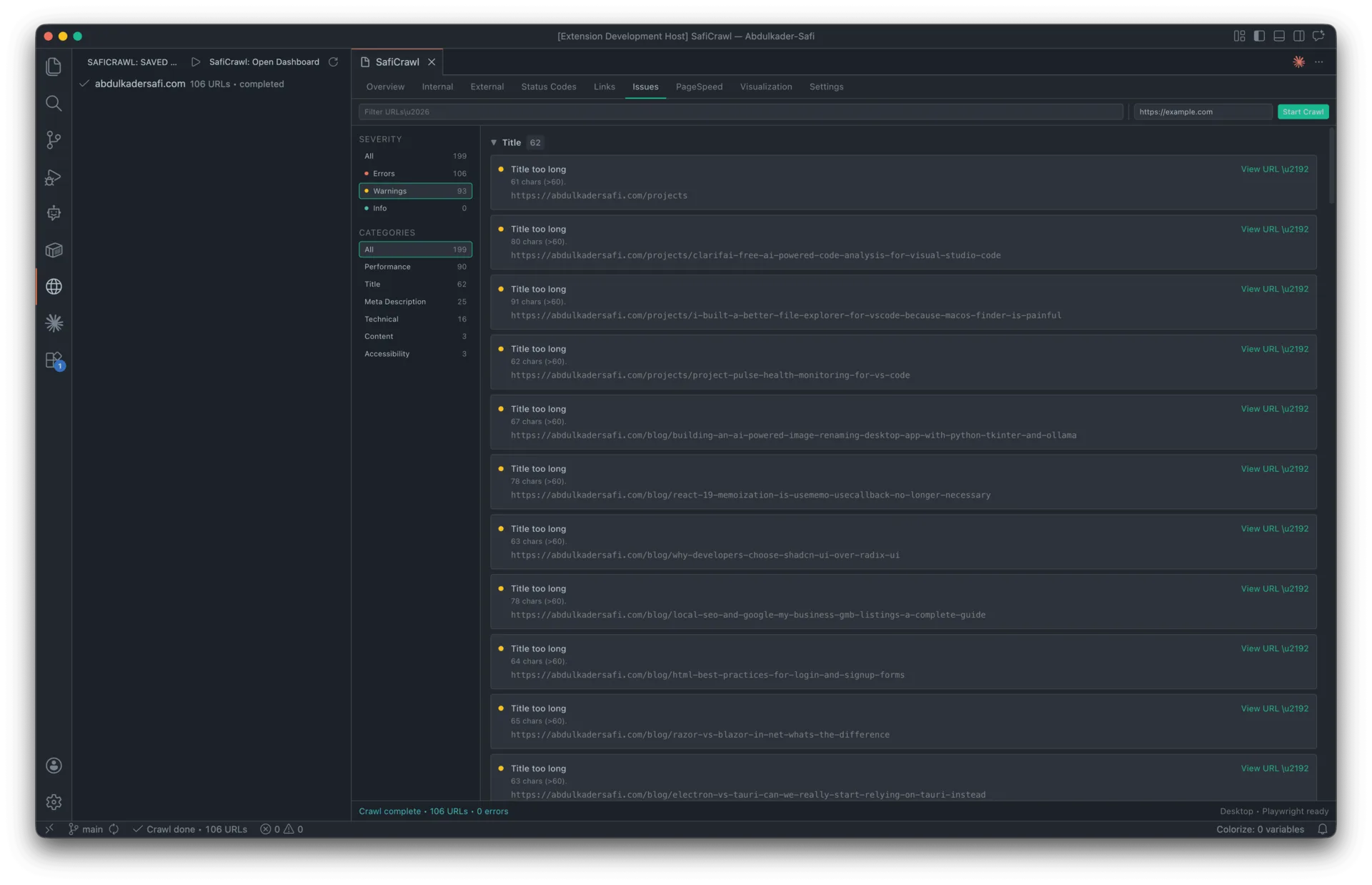Select the Content category filter
Image resolution: width=1372 pixels, height=885 pixels.
(415, 337)
